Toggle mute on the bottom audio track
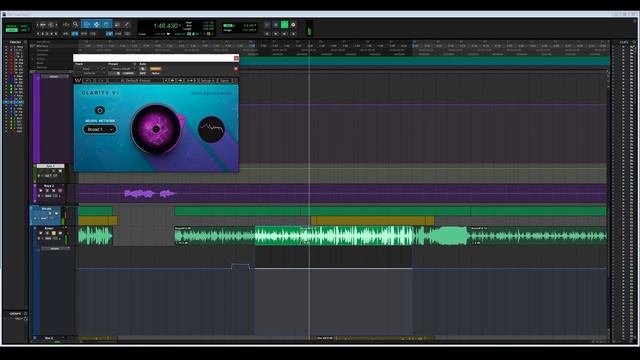 (60, 233)
